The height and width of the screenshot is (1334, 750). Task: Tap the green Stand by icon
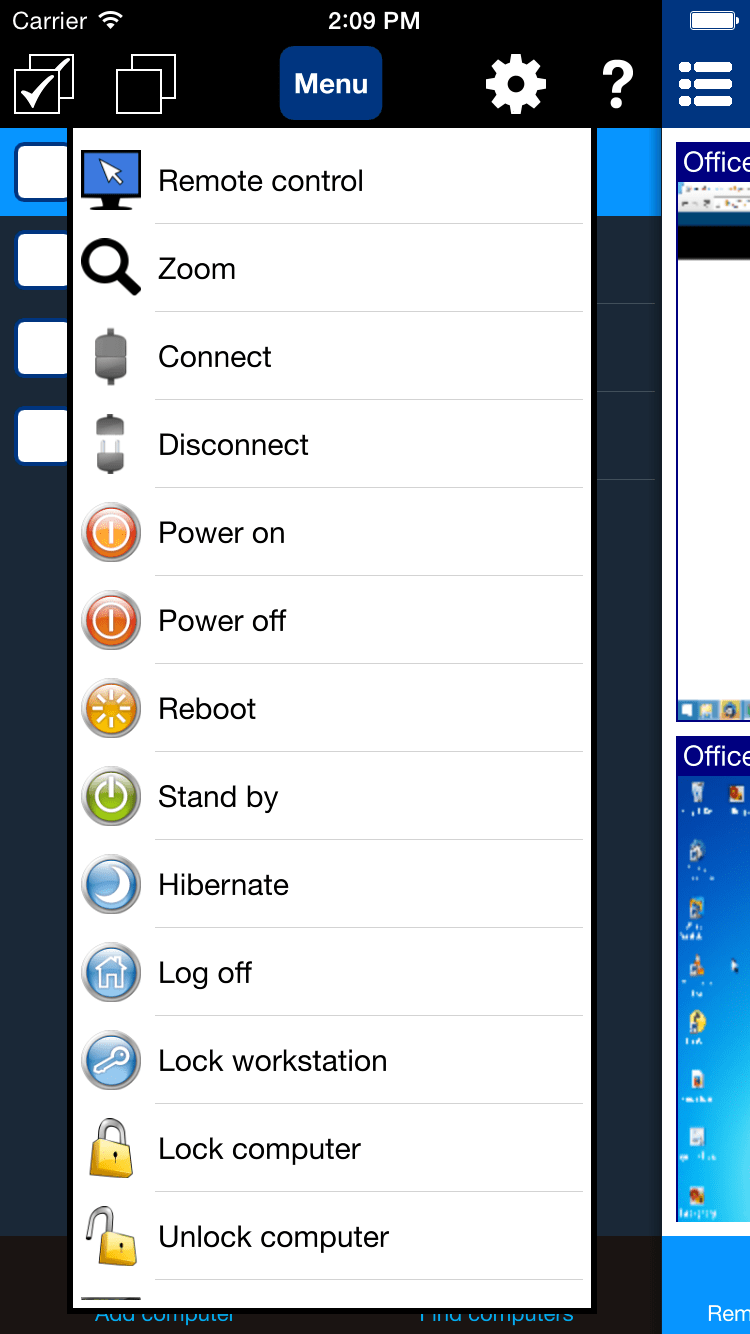coord(110,796)
